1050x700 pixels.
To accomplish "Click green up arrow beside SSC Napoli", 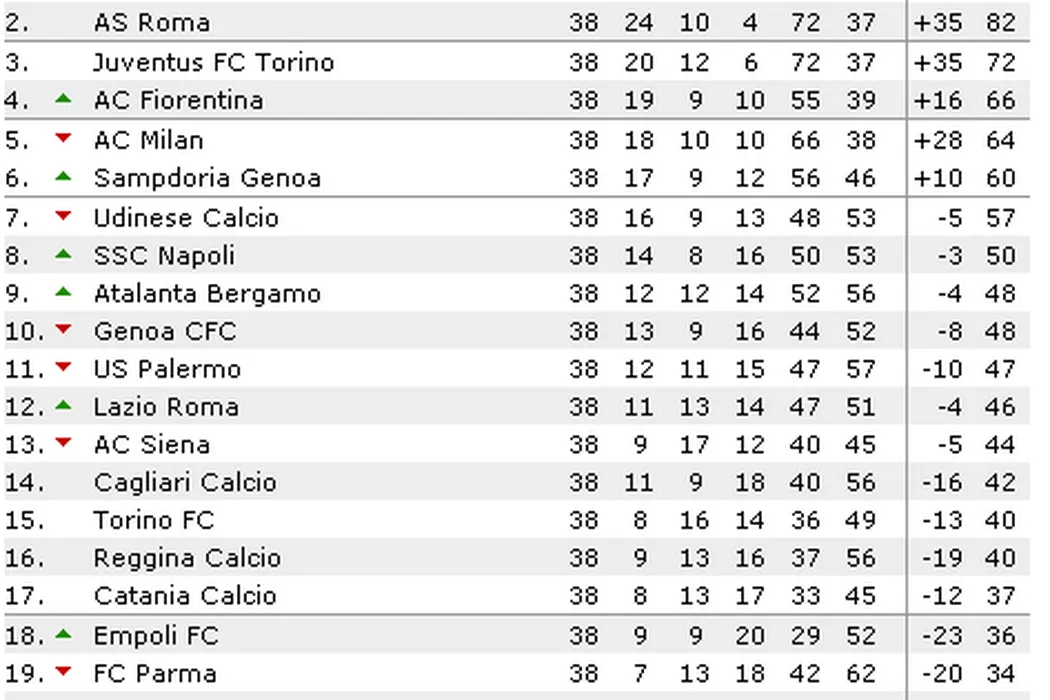I will 64,254.
